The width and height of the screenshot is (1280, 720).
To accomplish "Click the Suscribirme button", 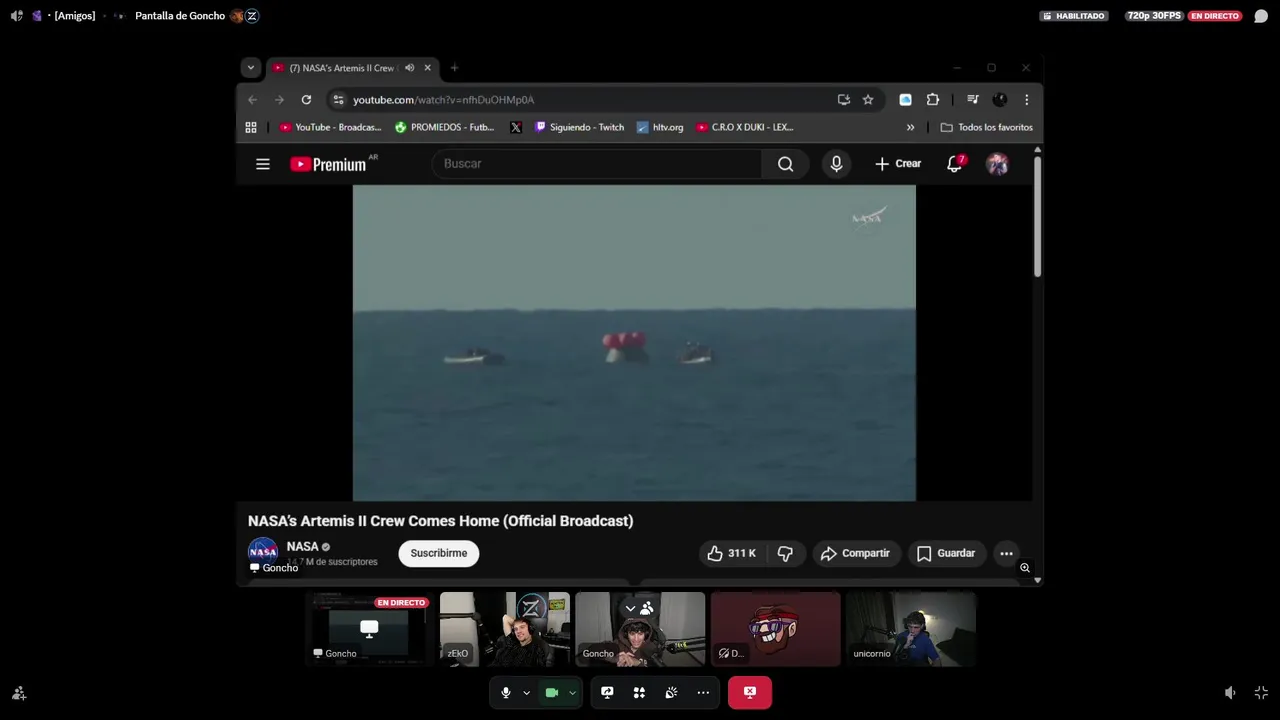I will [x=439, y=553].
